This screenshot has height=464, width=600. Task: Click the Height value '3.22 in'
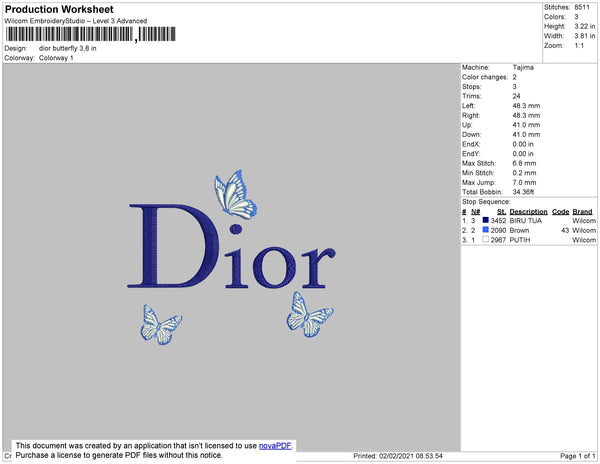coord(584,26)
